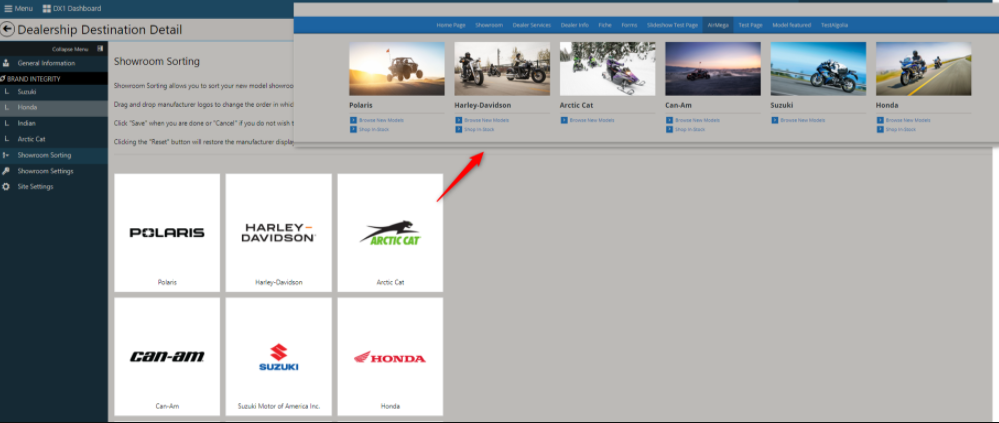Select the highlighted AirMega navigation tab
The height and width of the screenshot is (423, 999).
coord(717,25)
